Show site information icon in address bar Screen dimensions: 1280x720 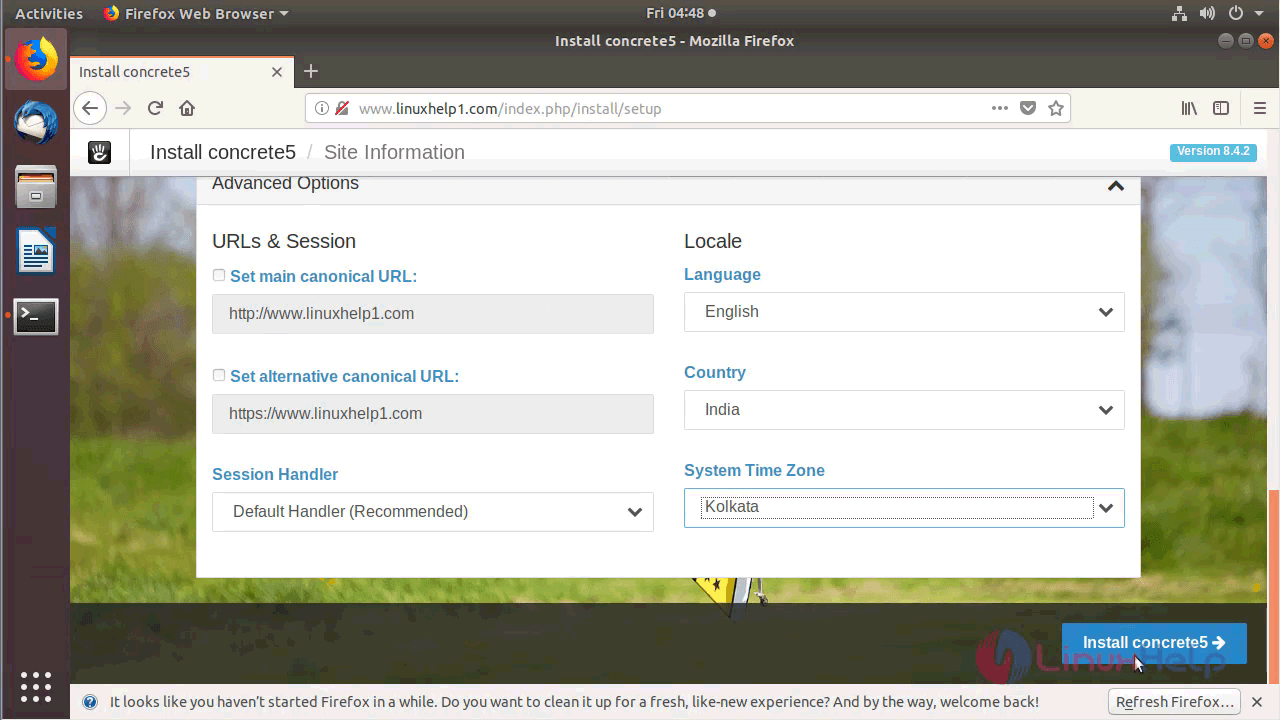322,108
